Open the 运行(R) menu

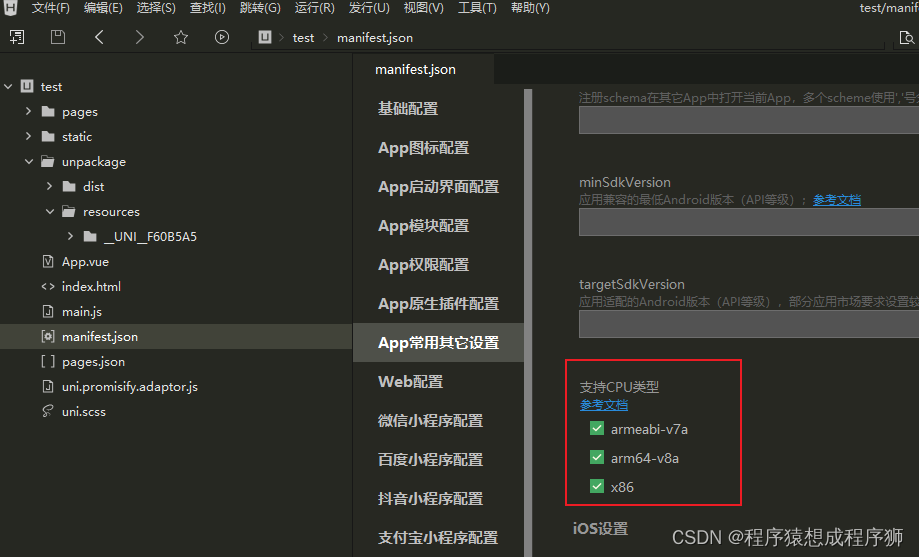(315, 8)
